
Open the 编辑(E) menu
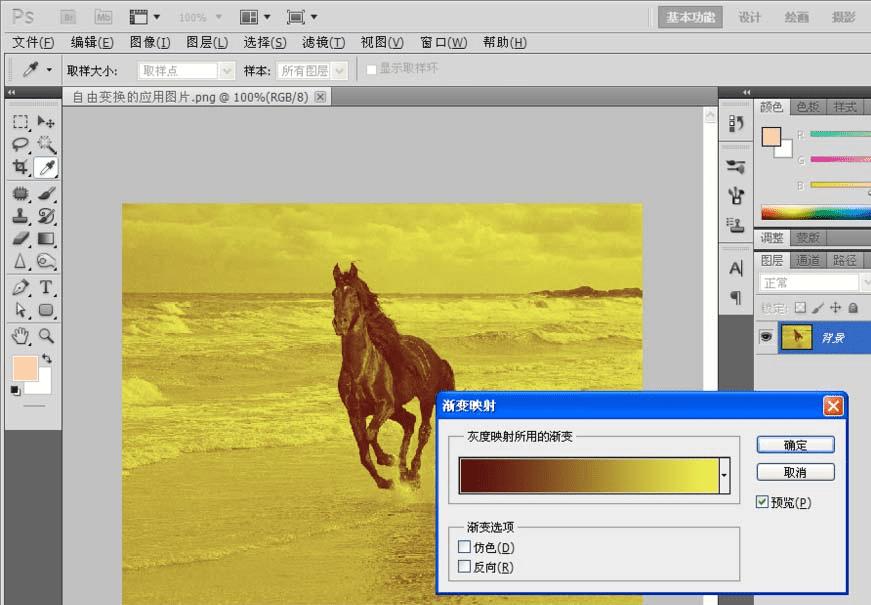coord(92,42)
